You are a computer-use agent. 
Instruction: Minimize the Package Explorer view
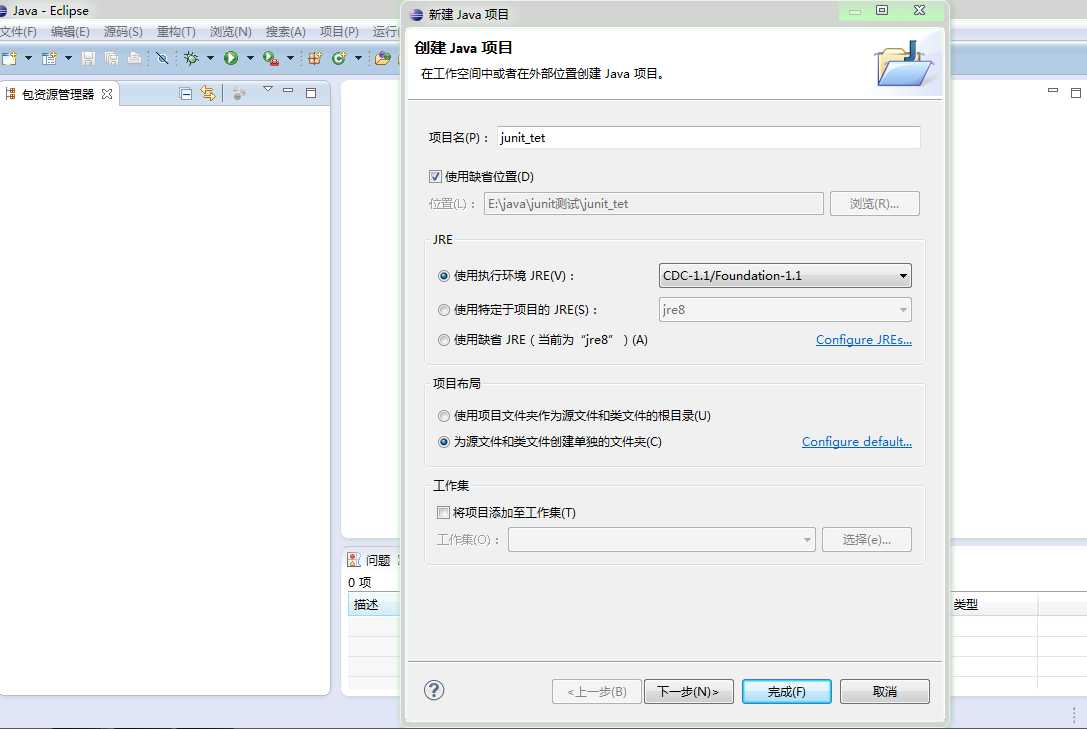pyautogui.click(x=288, y=91)
